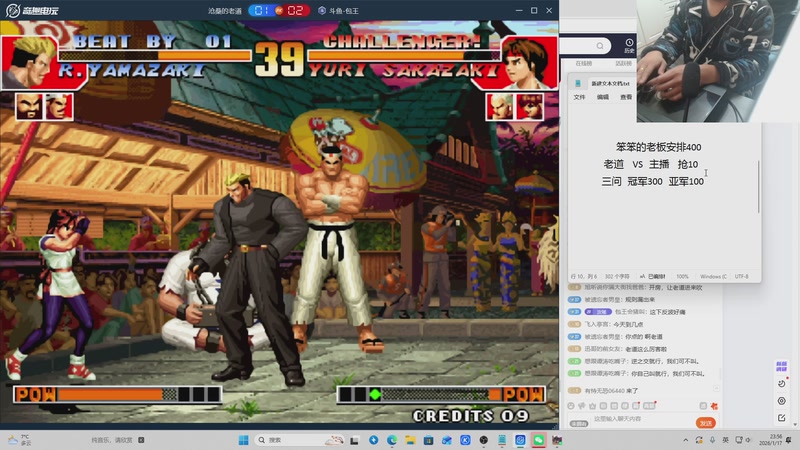Click UTF-8 encoding in Notepad status bar
800x450 pixels.
pos(741,277)
